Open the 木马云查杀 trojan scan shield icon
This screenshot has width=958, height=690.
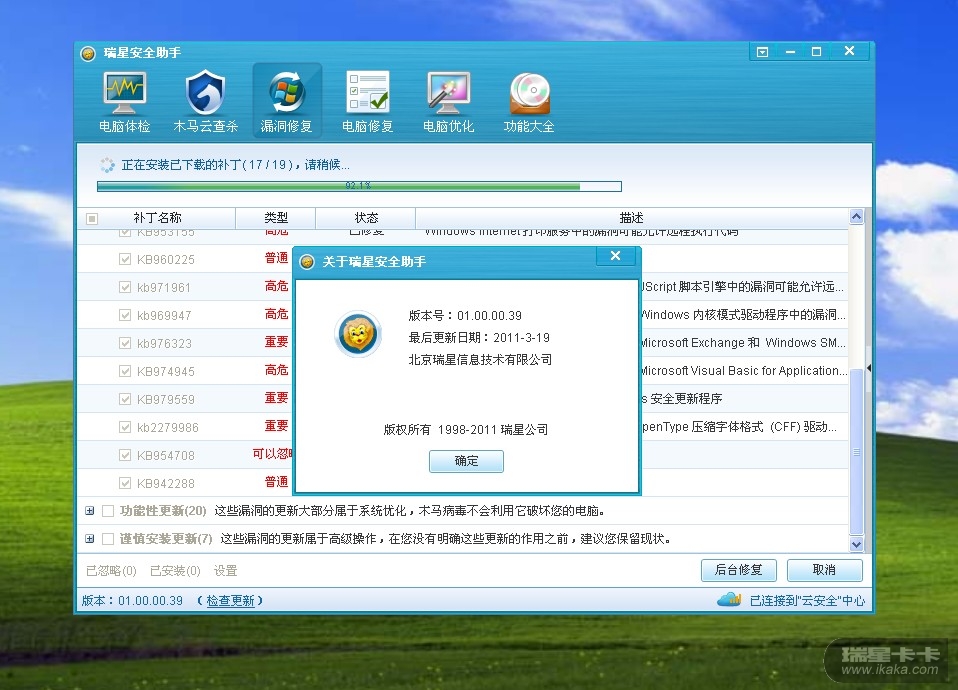coord(205,101)
